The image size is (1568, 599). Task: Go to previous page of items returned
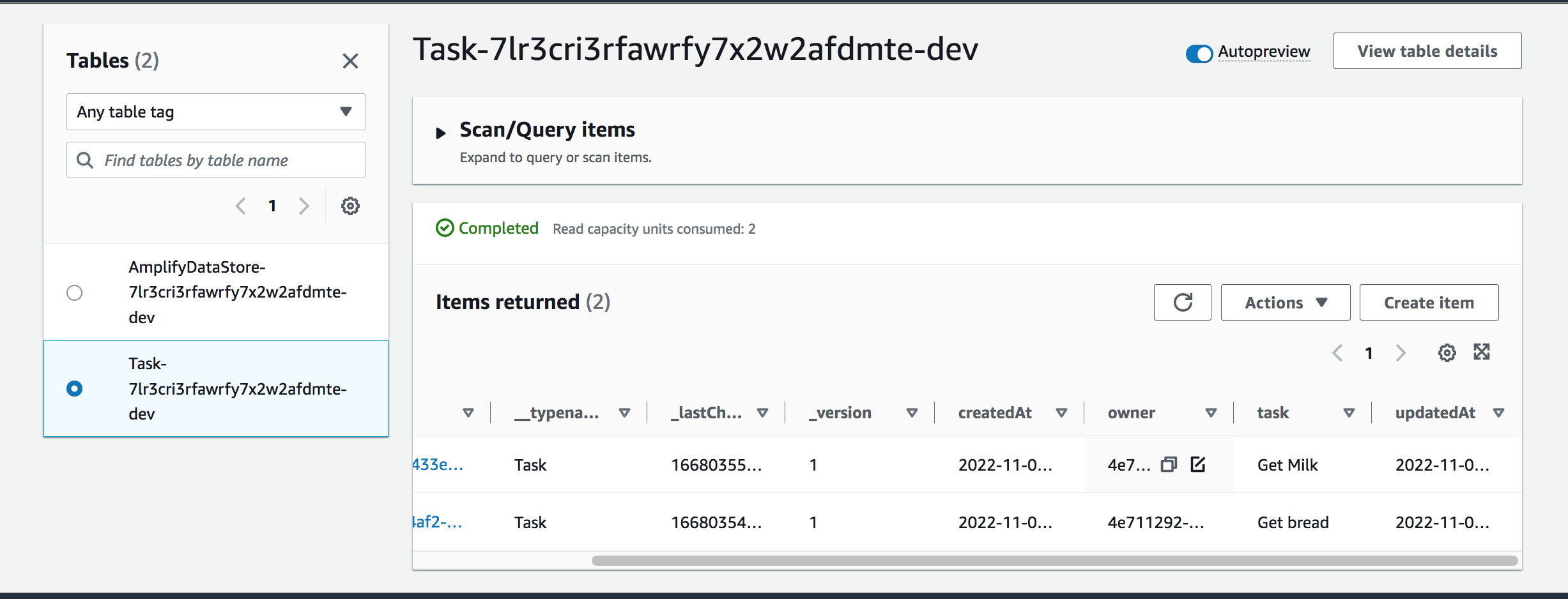[x=1337, y=353]
